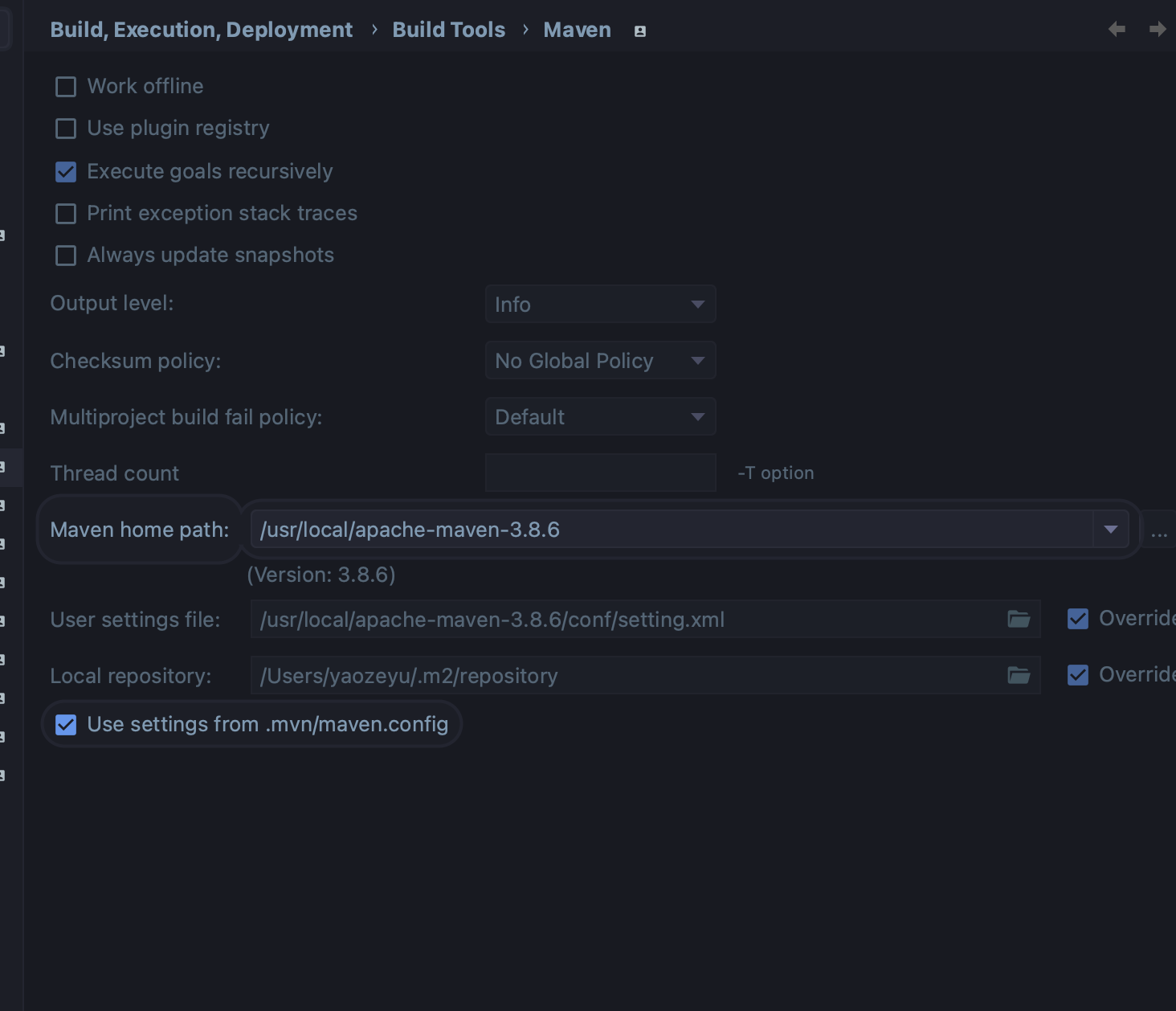Screen dimensions: 1176x1011
Task: Uncheck Override for User settings file
Action: pyautogui.click(x=1078, y=619)
